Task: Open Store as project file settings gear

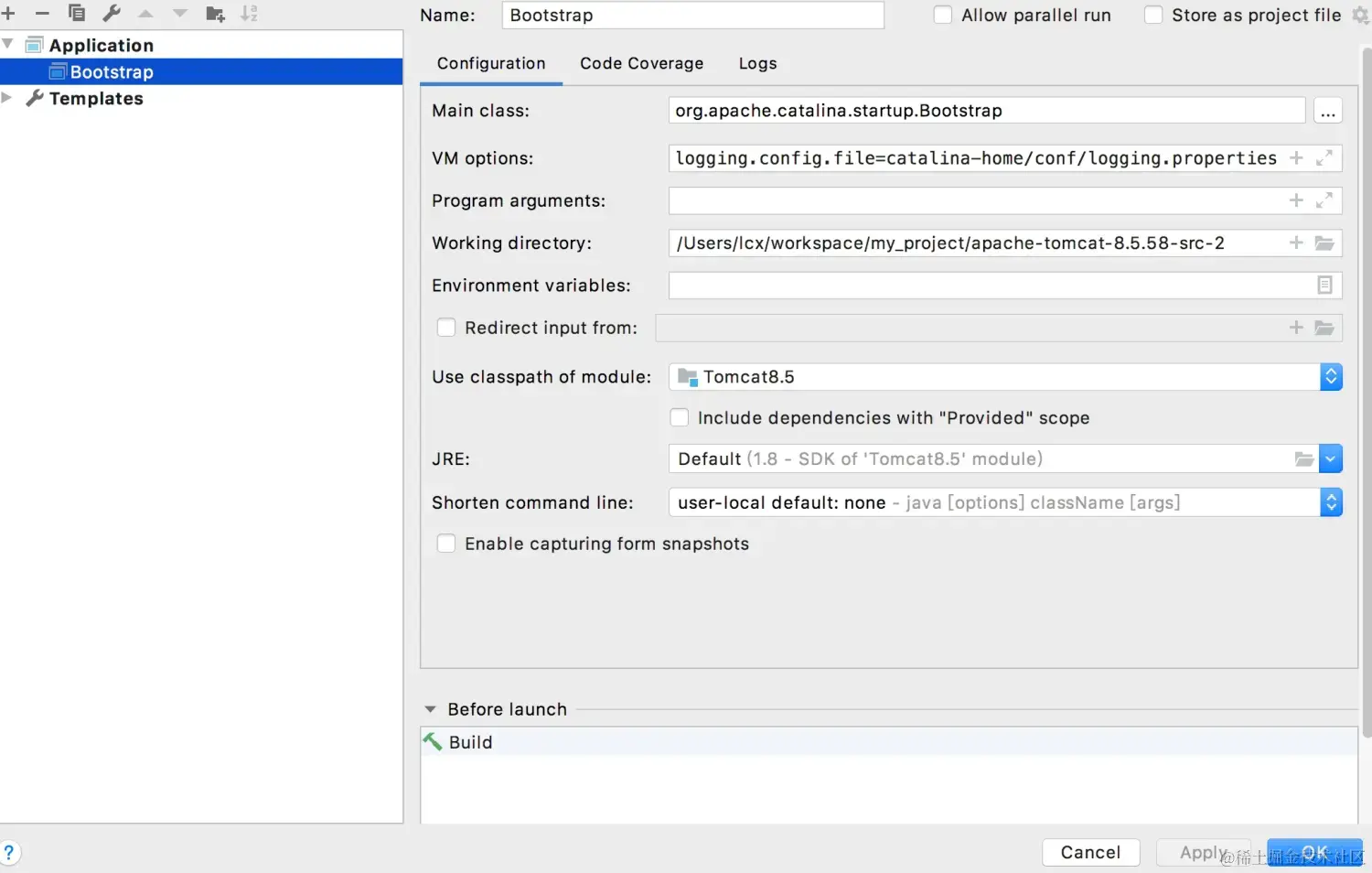Action: point(1360,16)
